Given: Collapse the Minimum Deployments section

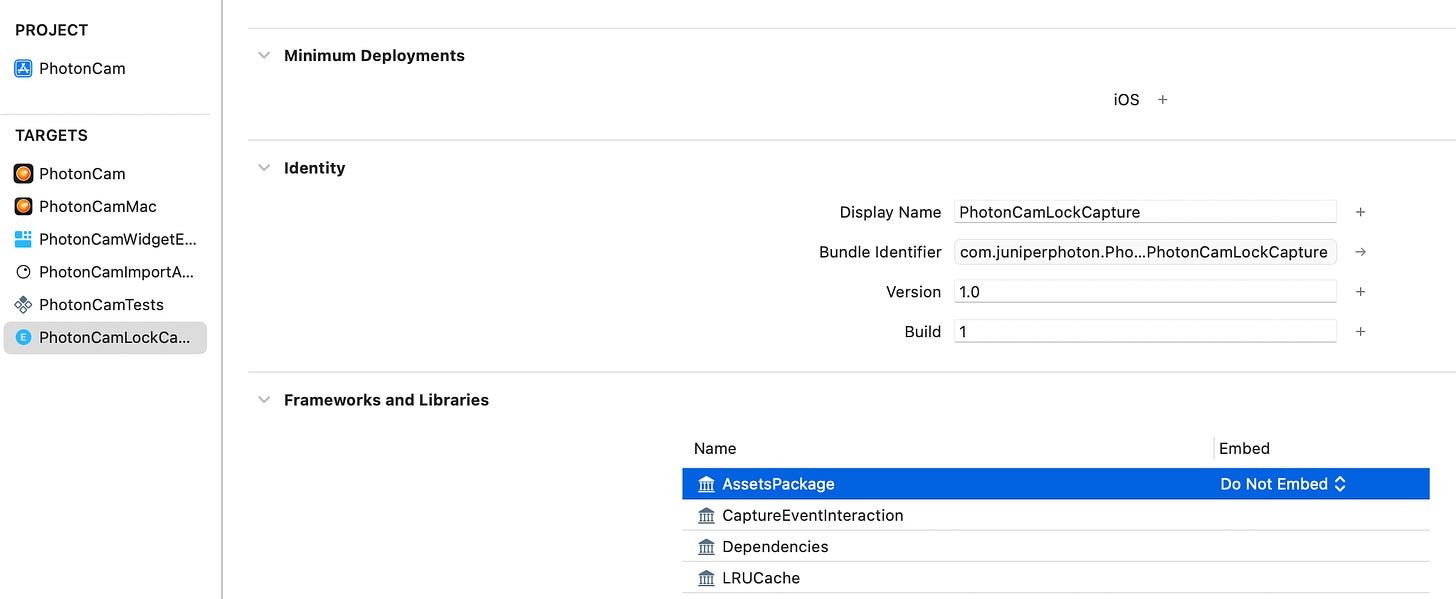Looking at the screenshot, I should pos(264,56).
